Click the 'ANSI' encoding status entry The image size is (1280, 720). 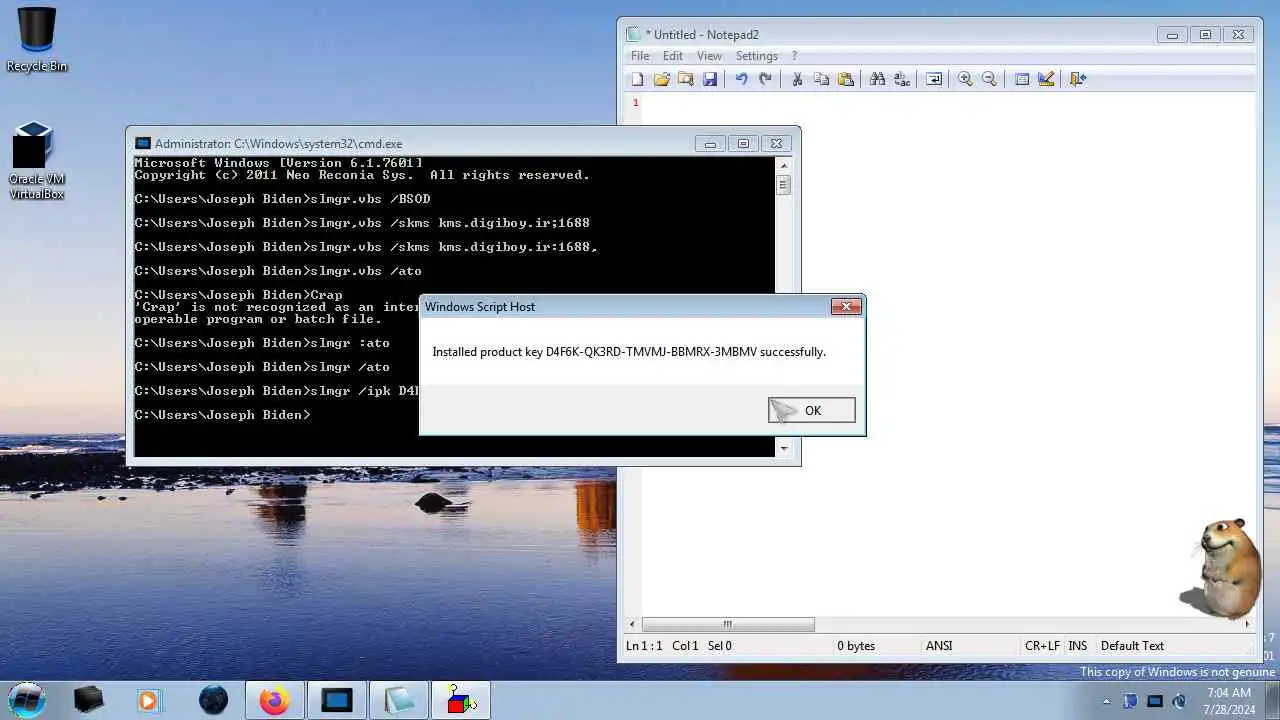point(939,646)
